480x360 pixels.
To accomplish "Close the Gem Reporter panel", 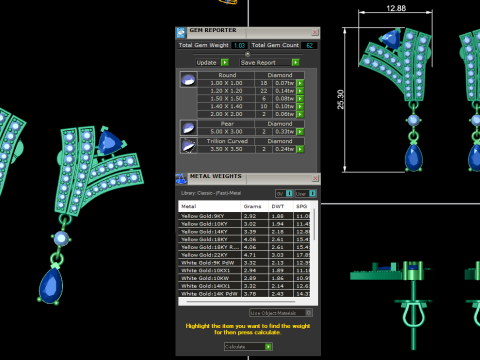I will [315, 32].
